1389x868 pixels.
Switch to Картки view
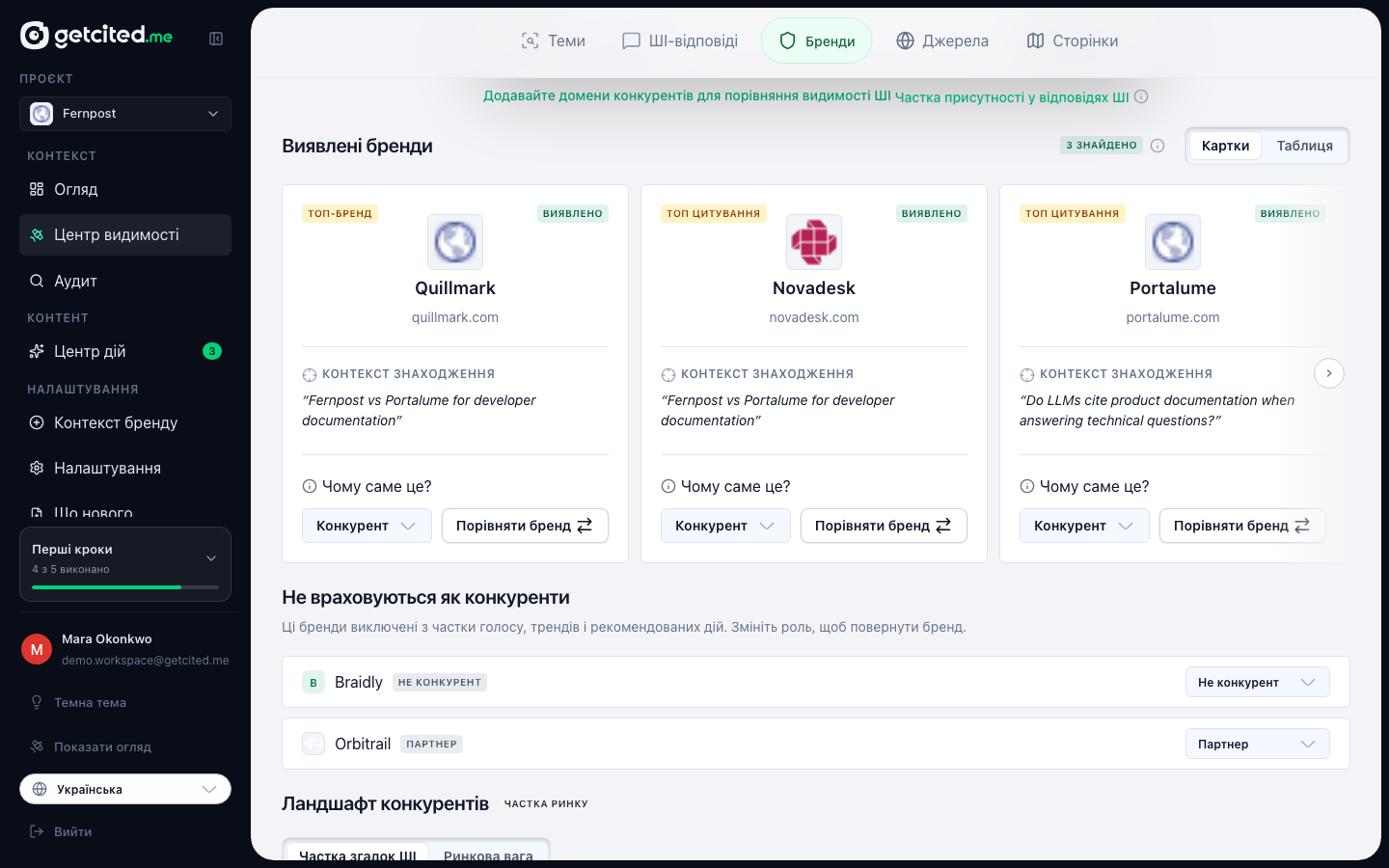[1225, 146]
